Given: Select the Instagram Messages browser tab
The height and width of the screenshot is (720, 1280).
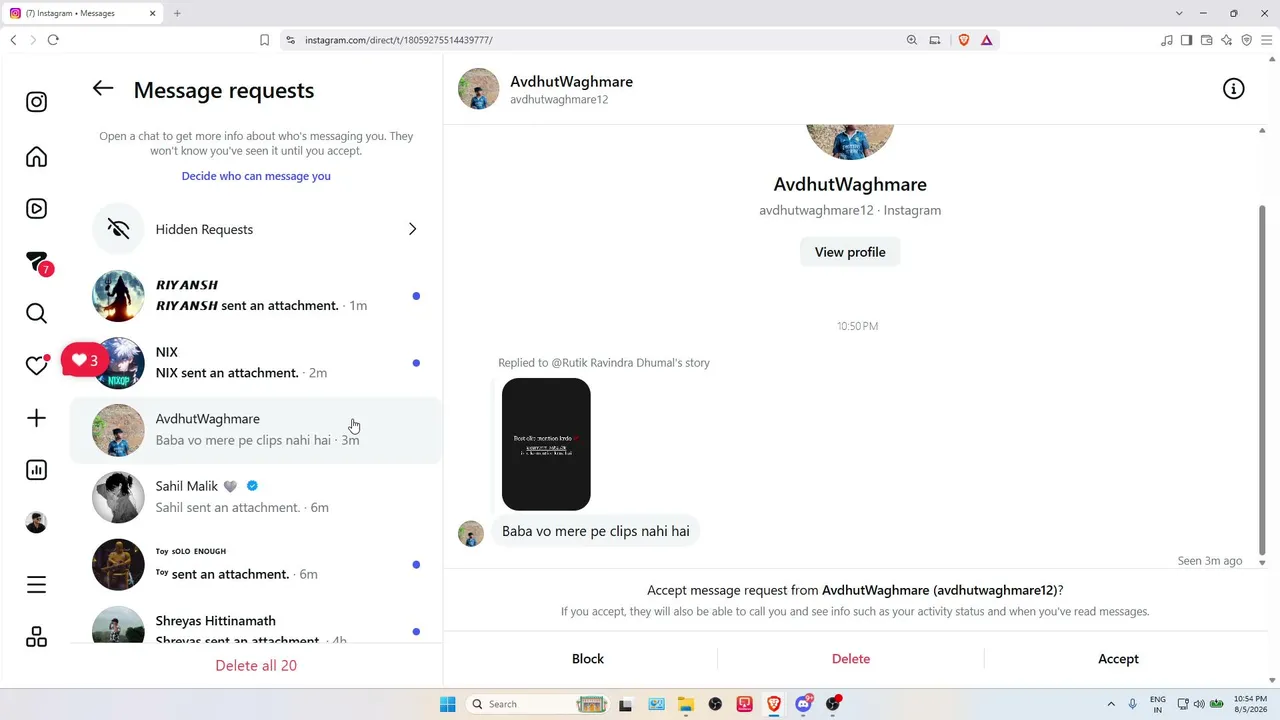Looking at the screenshot, I should (84, 13).
